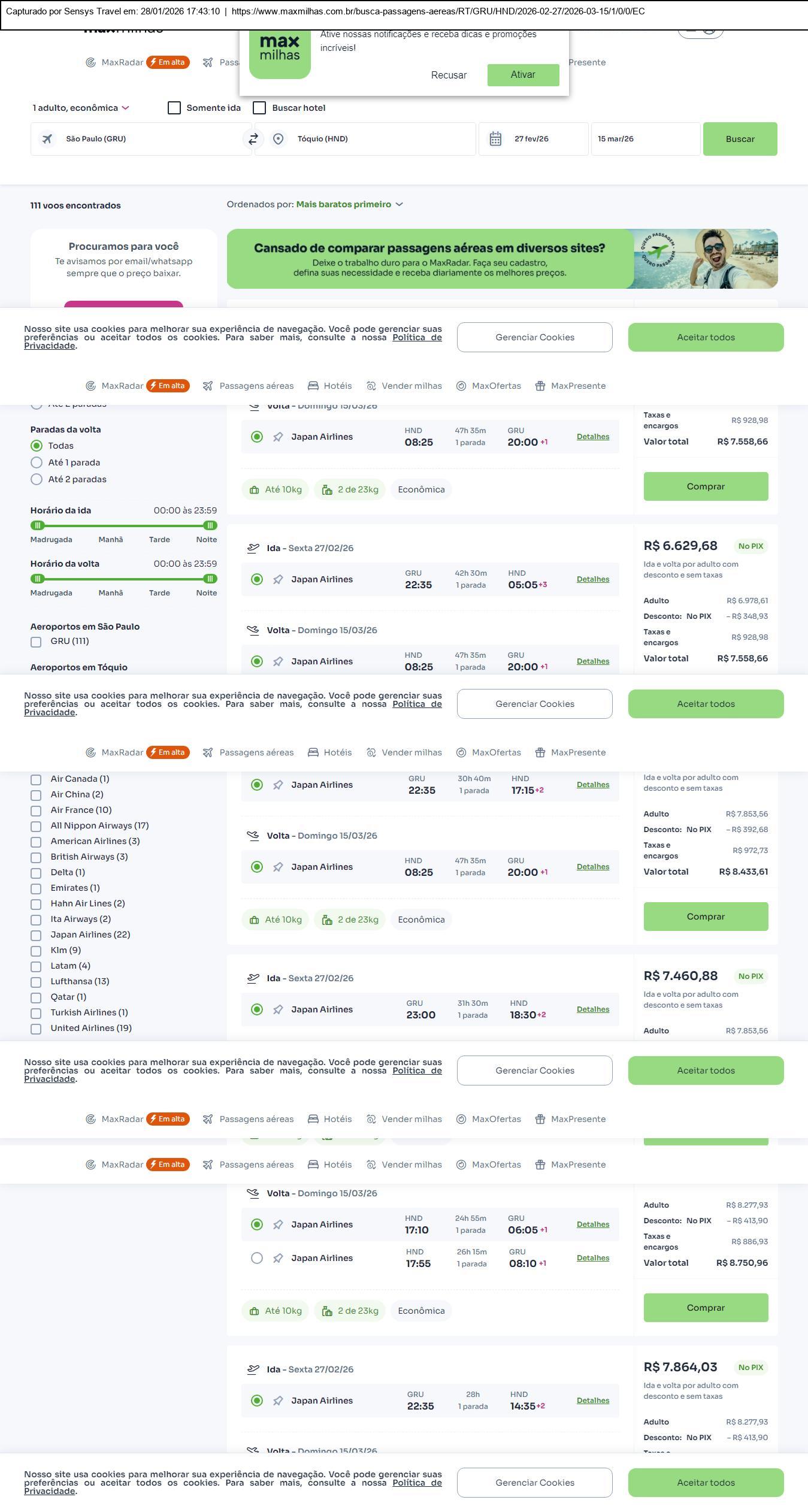
Task: Check the Somente ida checkbox
Action: (x=174, y=108)
